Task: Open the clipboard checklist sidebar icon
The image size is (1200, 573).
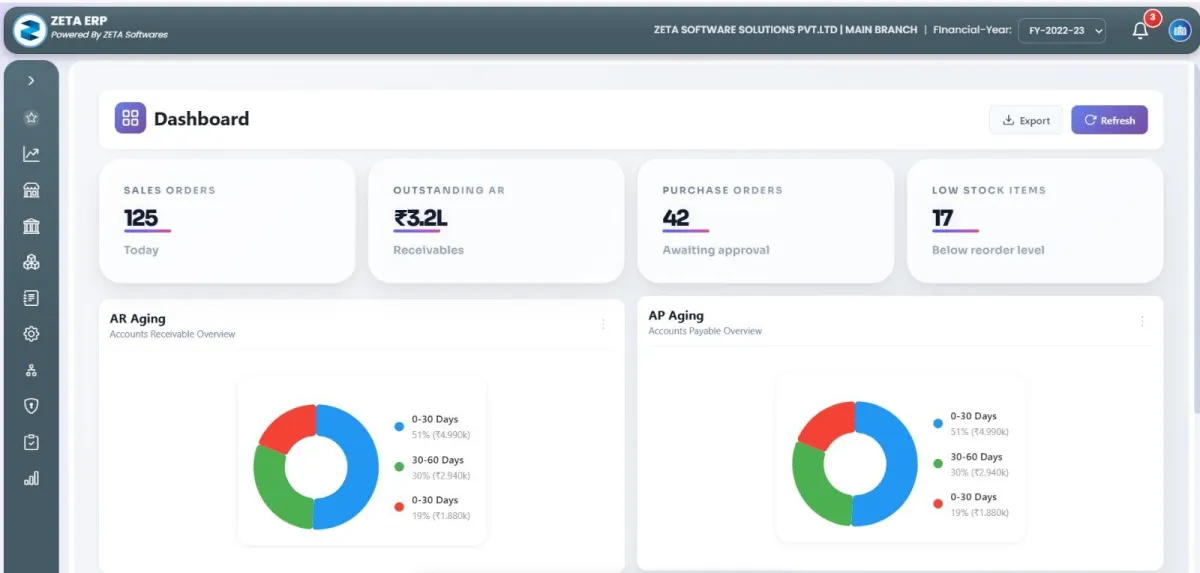Action: tap(31, 442)
